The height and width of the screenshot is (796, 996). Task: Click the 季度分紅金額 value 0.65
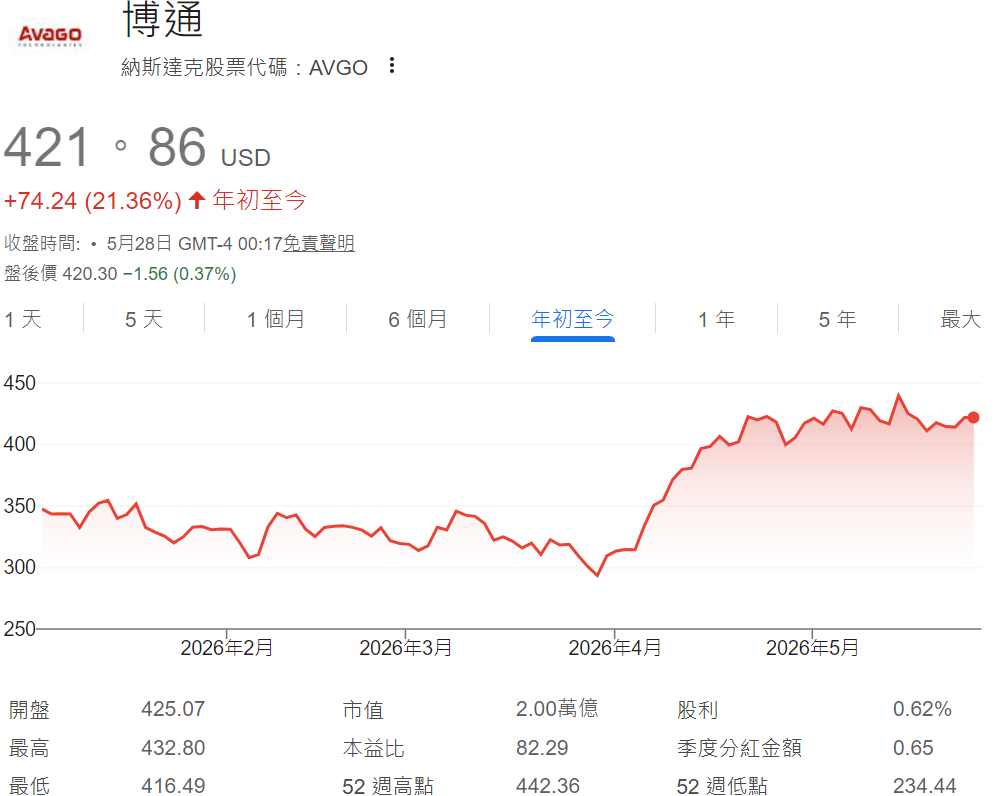[x=913, y=748]
